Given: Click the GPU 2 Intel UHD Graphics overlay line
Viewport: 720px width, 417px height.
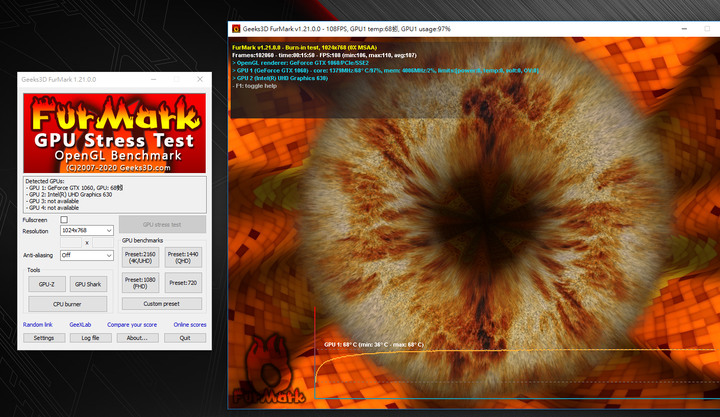Looking at the screenshot, I should tap(280, 78).
